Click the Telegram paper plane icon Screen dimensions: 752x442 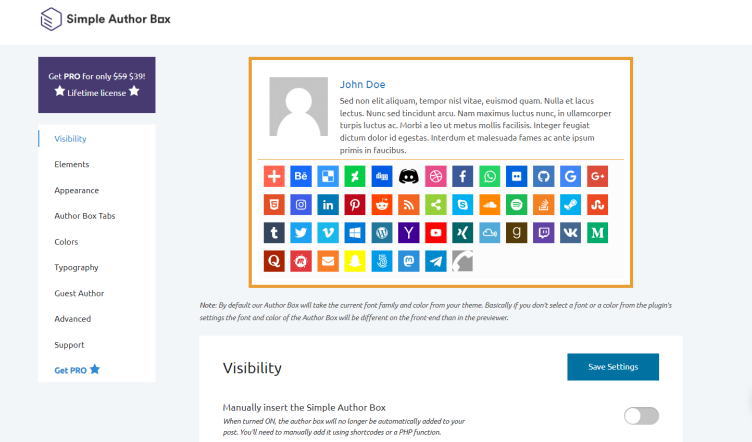(435, 260)
